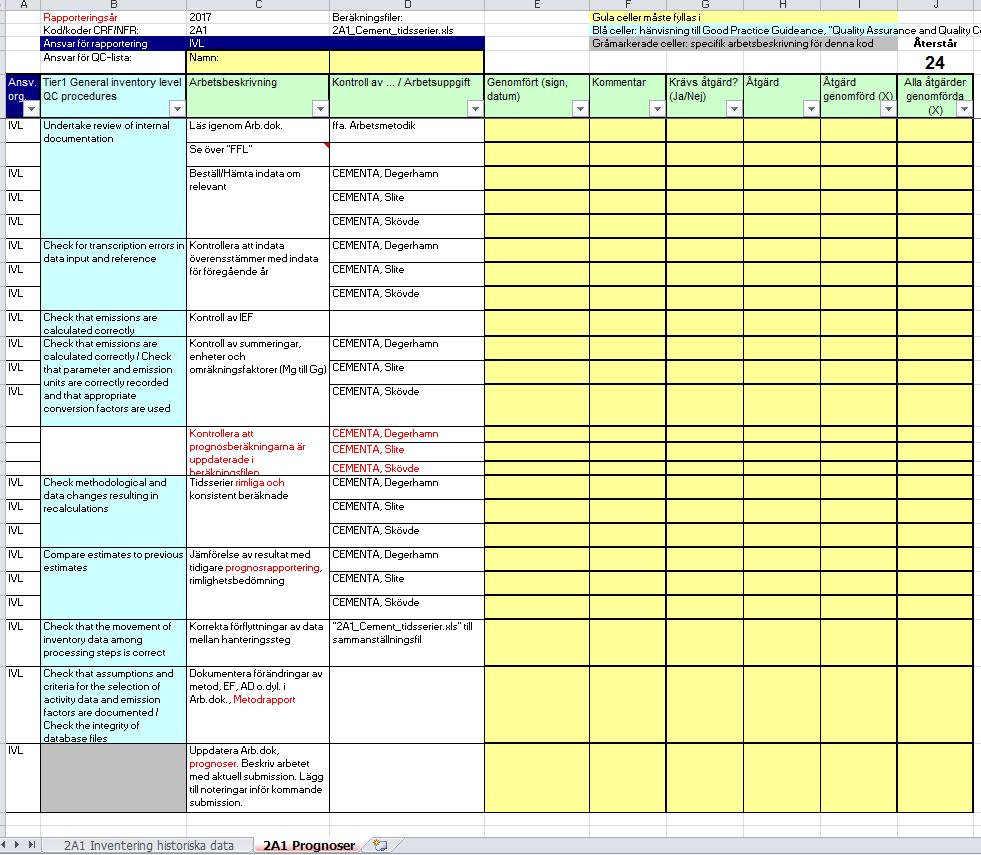The image size is (981, 855).
Task: Open Alla åtgärder genomförda (X) filter dropdown
Action: [x=965, y=109]
